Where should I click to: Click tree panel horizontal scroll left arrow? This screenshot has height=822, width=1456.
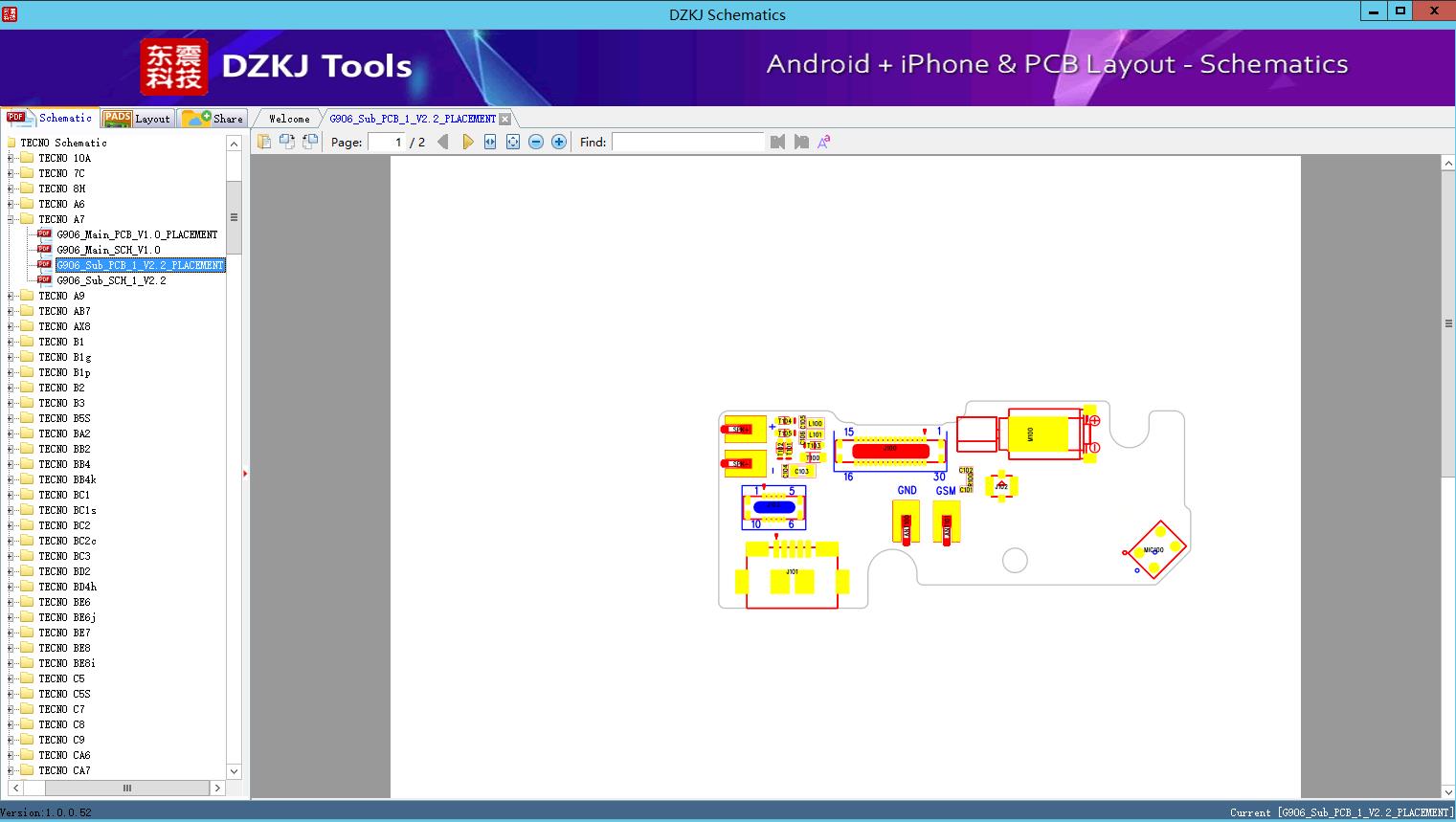pyautogui.click(x=13, y=789)
